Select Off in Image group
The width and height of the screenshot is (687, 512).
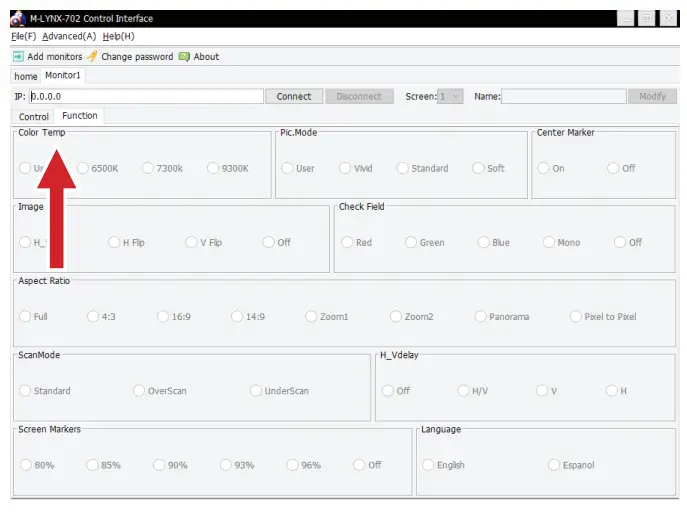(276, 242)
